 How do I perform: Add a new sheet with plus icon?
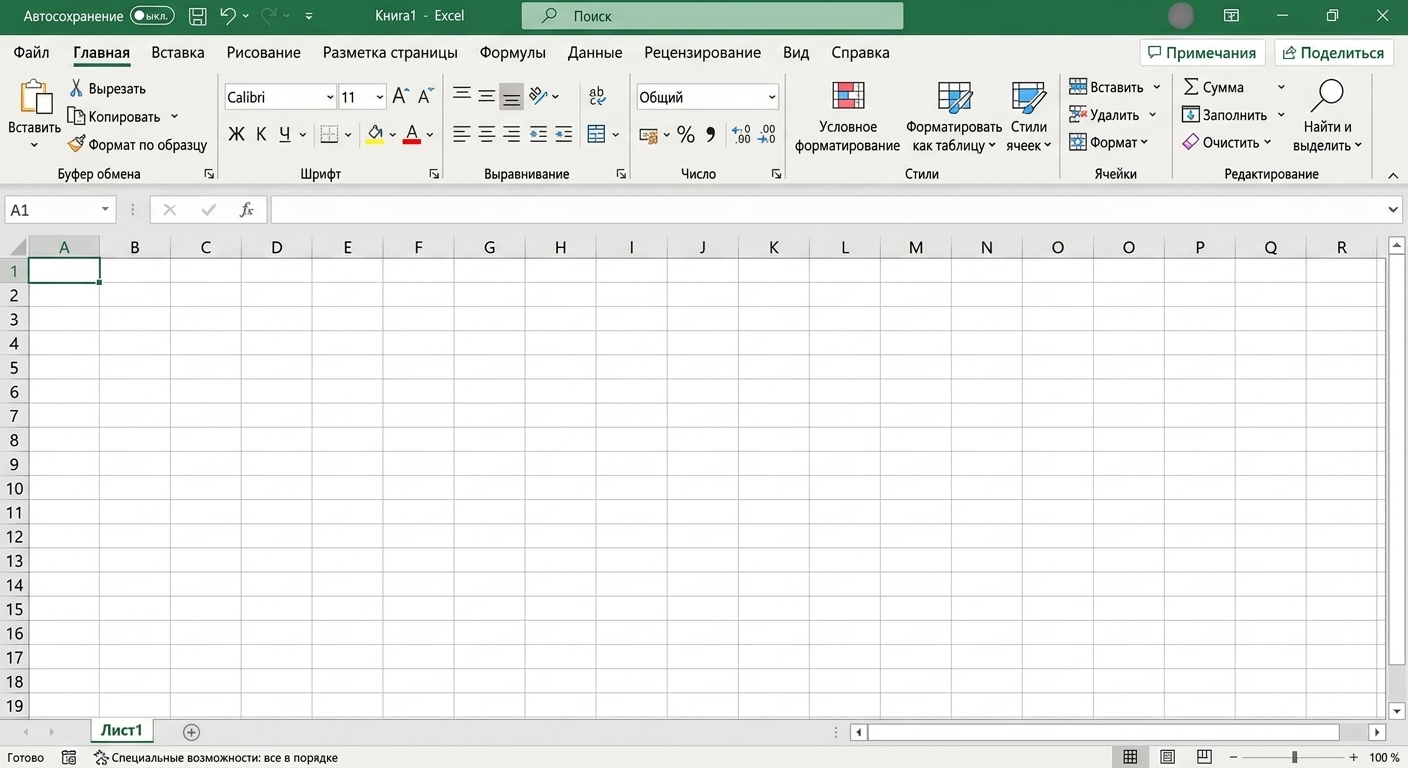coord(192,732)
